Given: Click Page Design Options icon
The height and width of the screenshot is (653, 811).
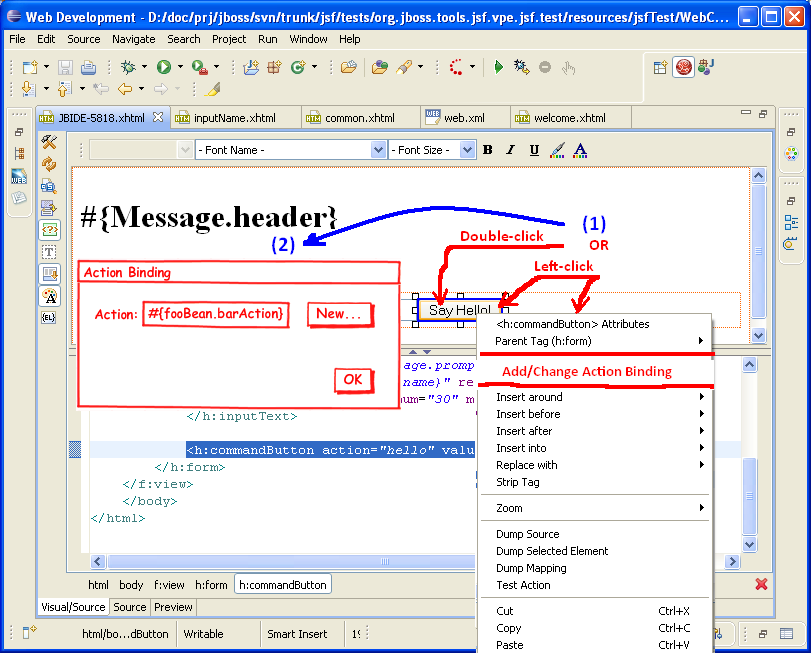Looking at the screenshot, I should tap(49, 186).
